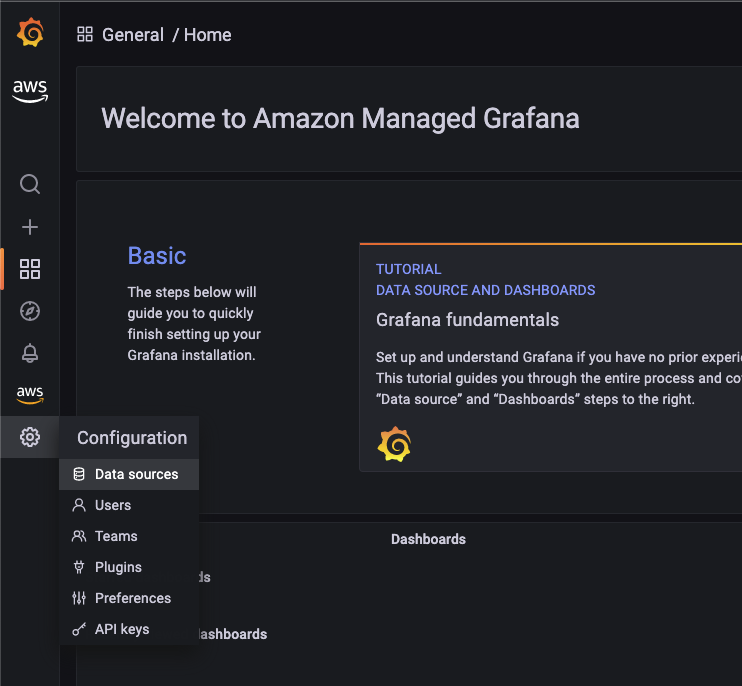The image size is (742, 686).
Task: Open Plugins from the Configuration menu
Action: tap(129, 567)
